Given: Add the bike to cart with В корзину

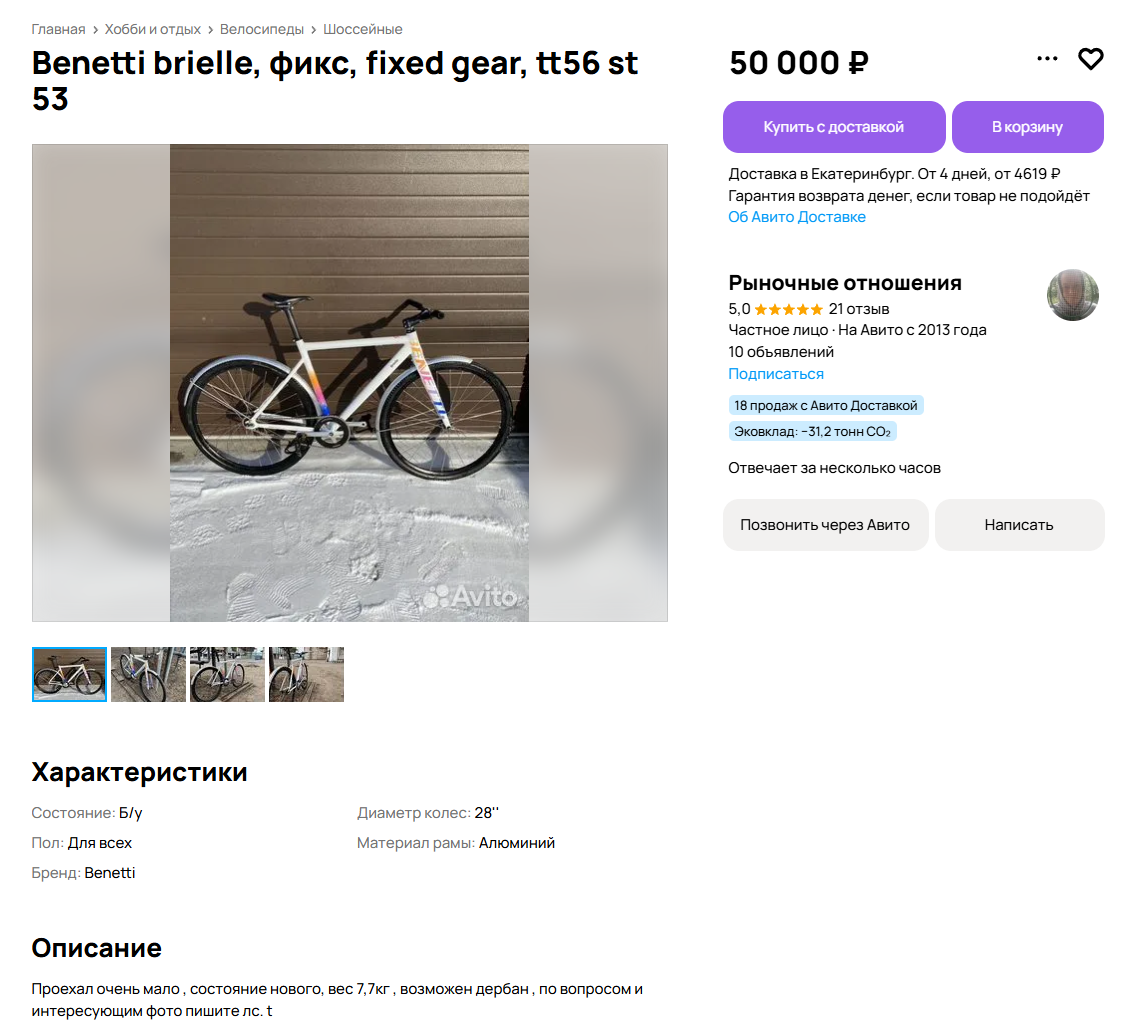Looking at the screenshot, I should [1027, 127].
